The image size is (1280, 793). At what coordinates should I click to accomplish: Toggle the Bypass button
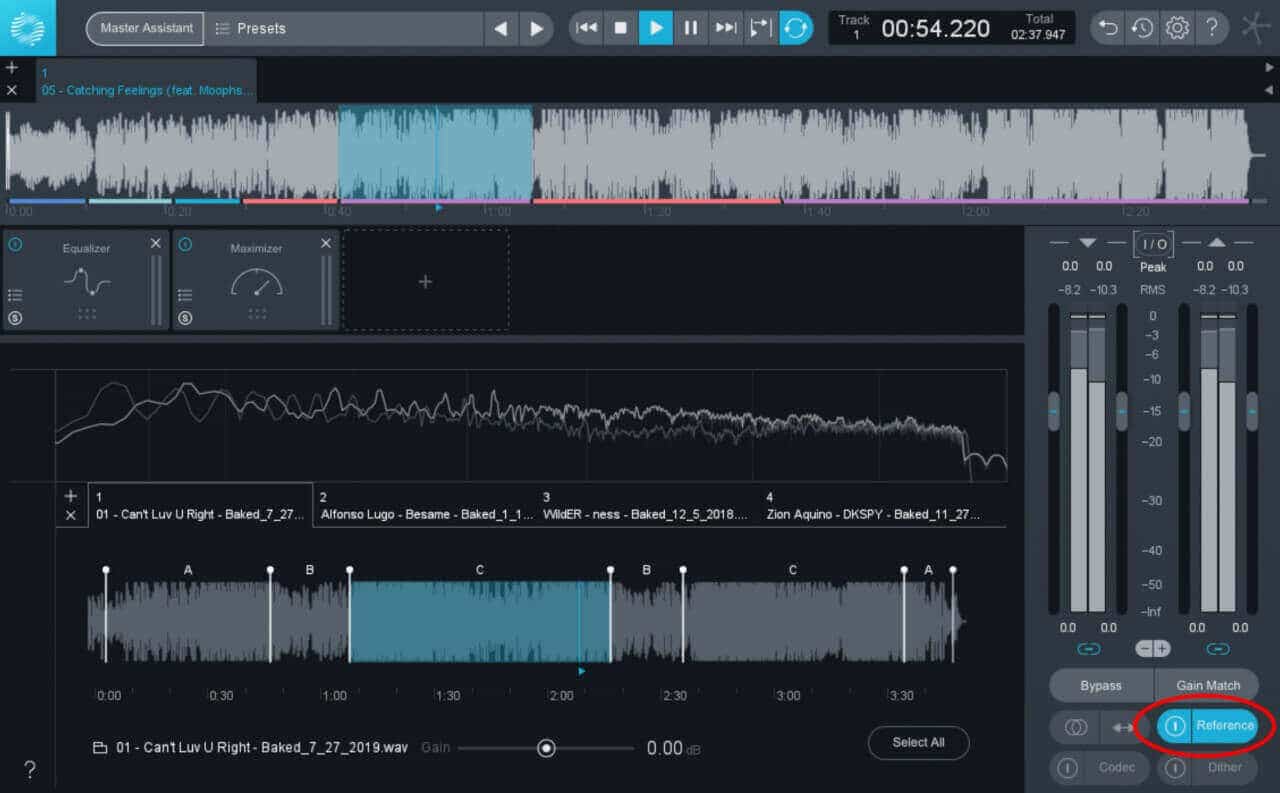[x=1101, y=685]
